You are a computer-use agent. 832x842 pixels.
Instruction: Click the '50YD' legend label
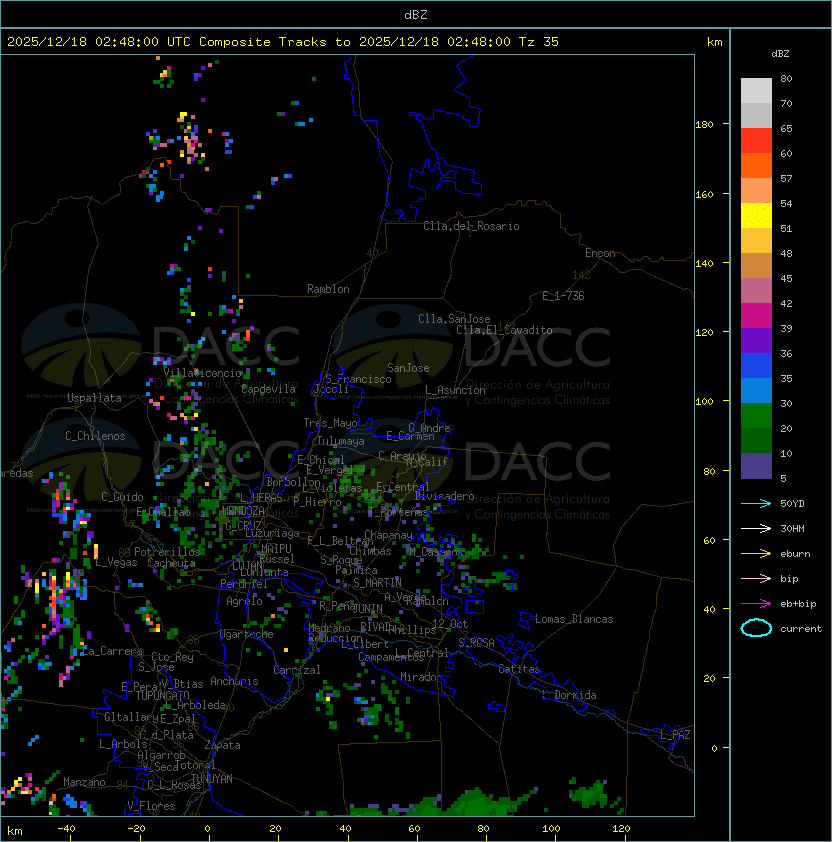792,504
